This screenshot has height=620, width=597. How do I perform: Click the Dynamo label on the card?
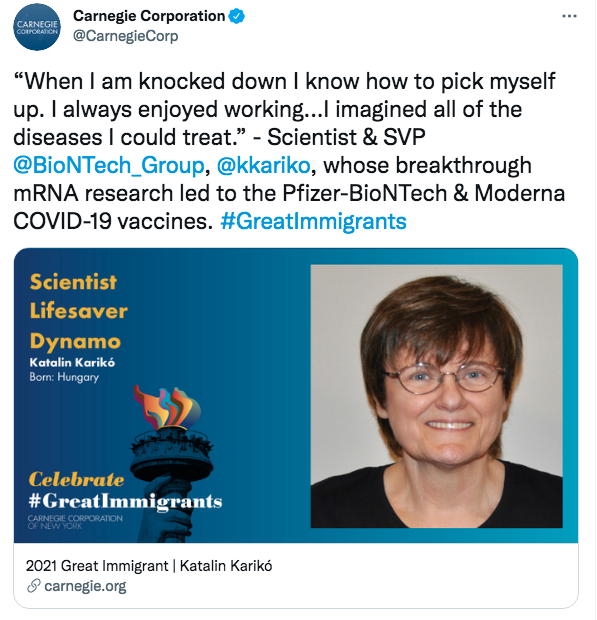(75, 342)
